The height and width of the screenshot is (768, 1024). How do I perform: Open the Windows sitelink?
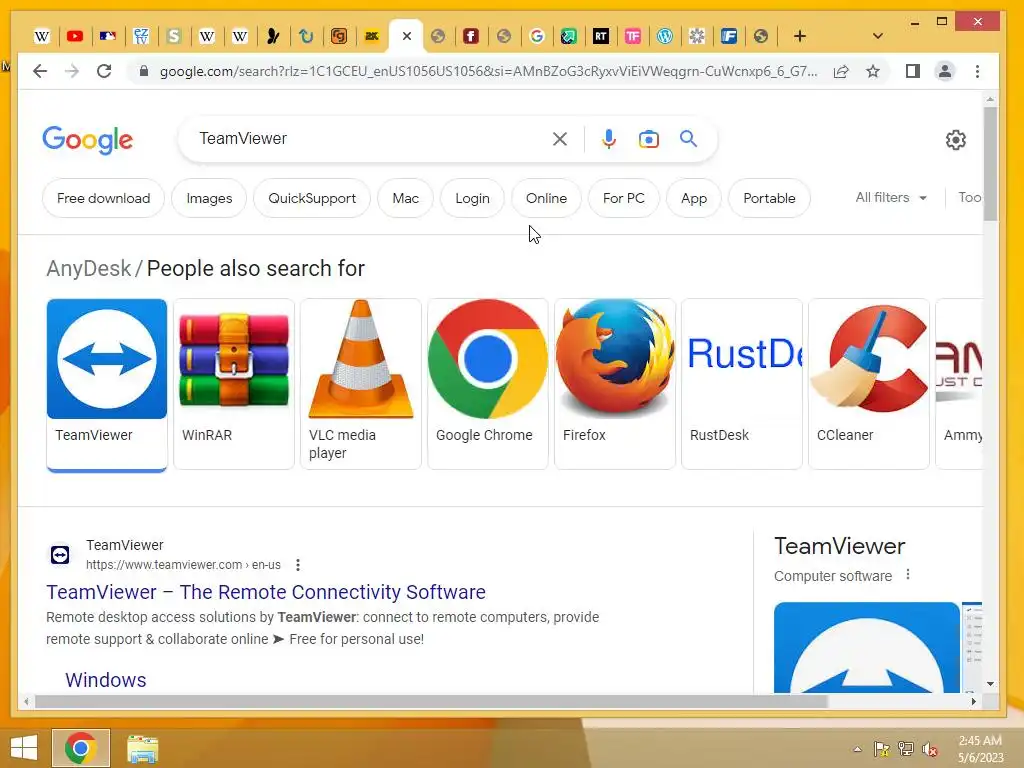coord(106,680)
